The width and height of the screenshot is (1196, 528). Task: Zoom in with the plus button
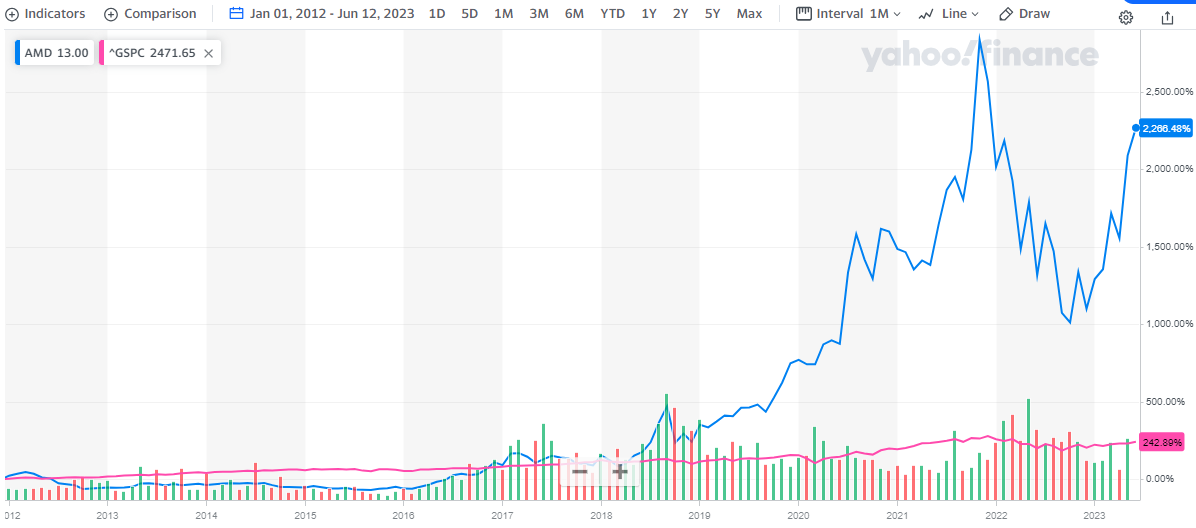619,472
